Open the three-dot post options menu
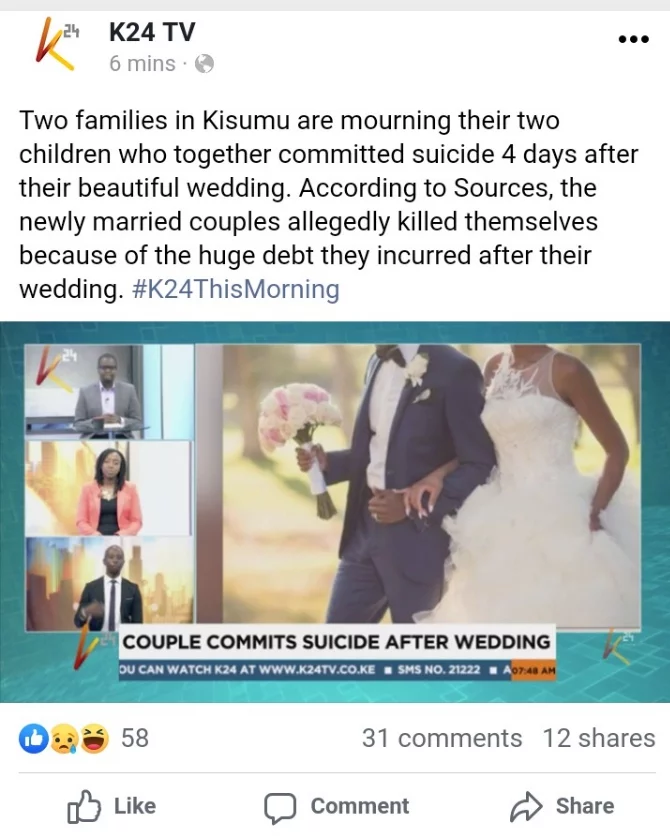Image resolution: width=670 pixels, height=836 pixels. point(633,39)
